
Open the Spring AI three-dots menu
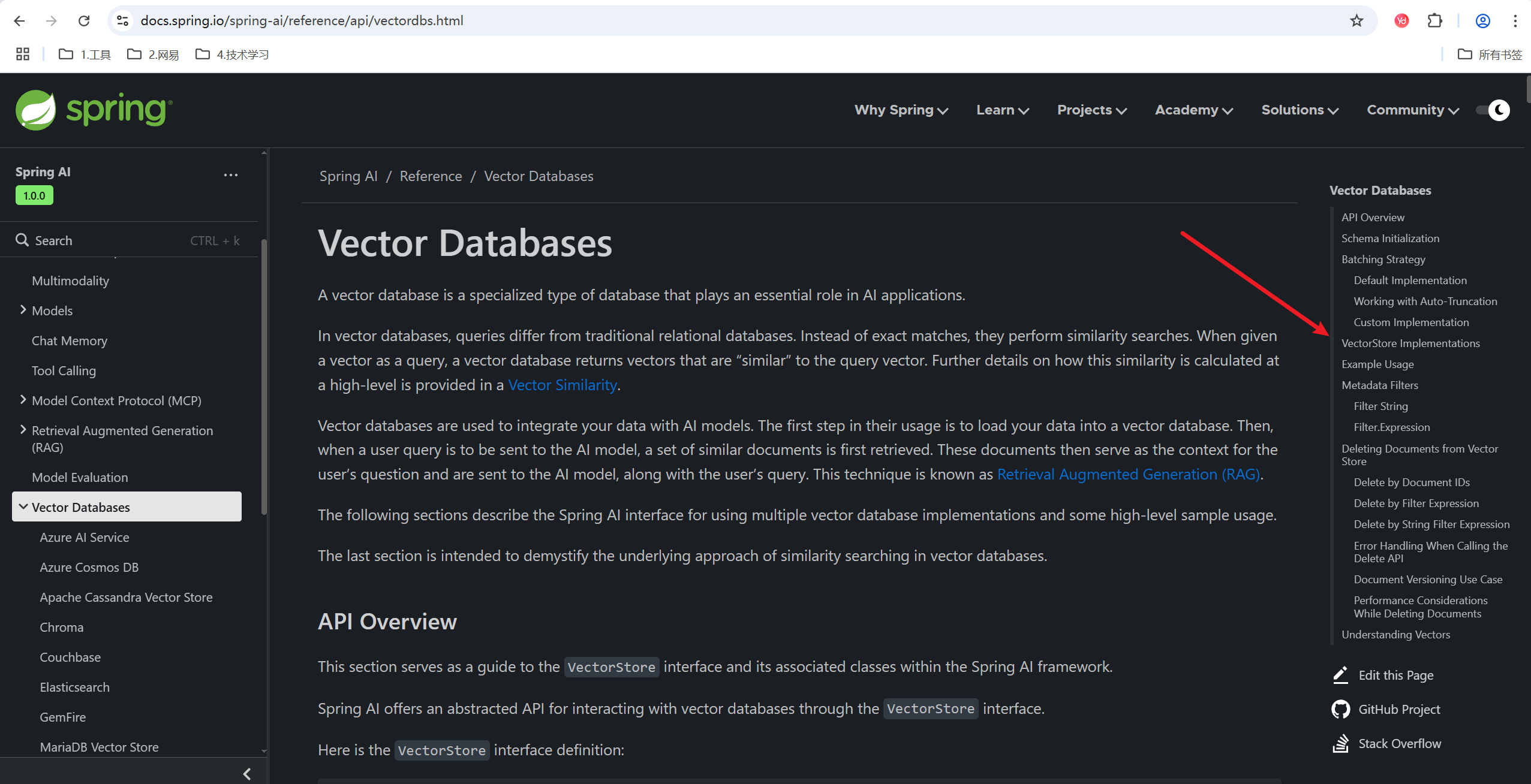(x=230, y=175)
